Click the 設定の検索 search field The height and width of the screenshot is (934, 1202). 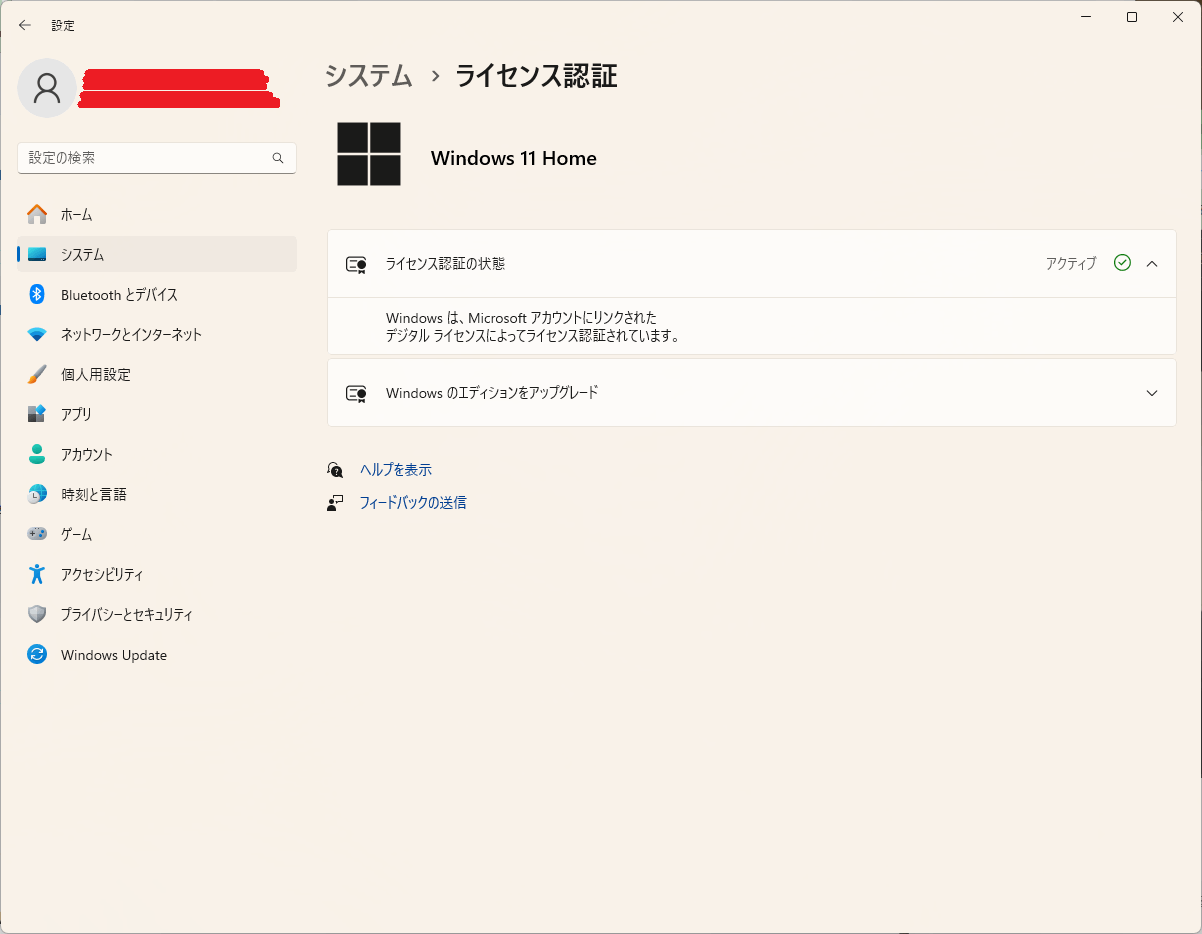157,158
